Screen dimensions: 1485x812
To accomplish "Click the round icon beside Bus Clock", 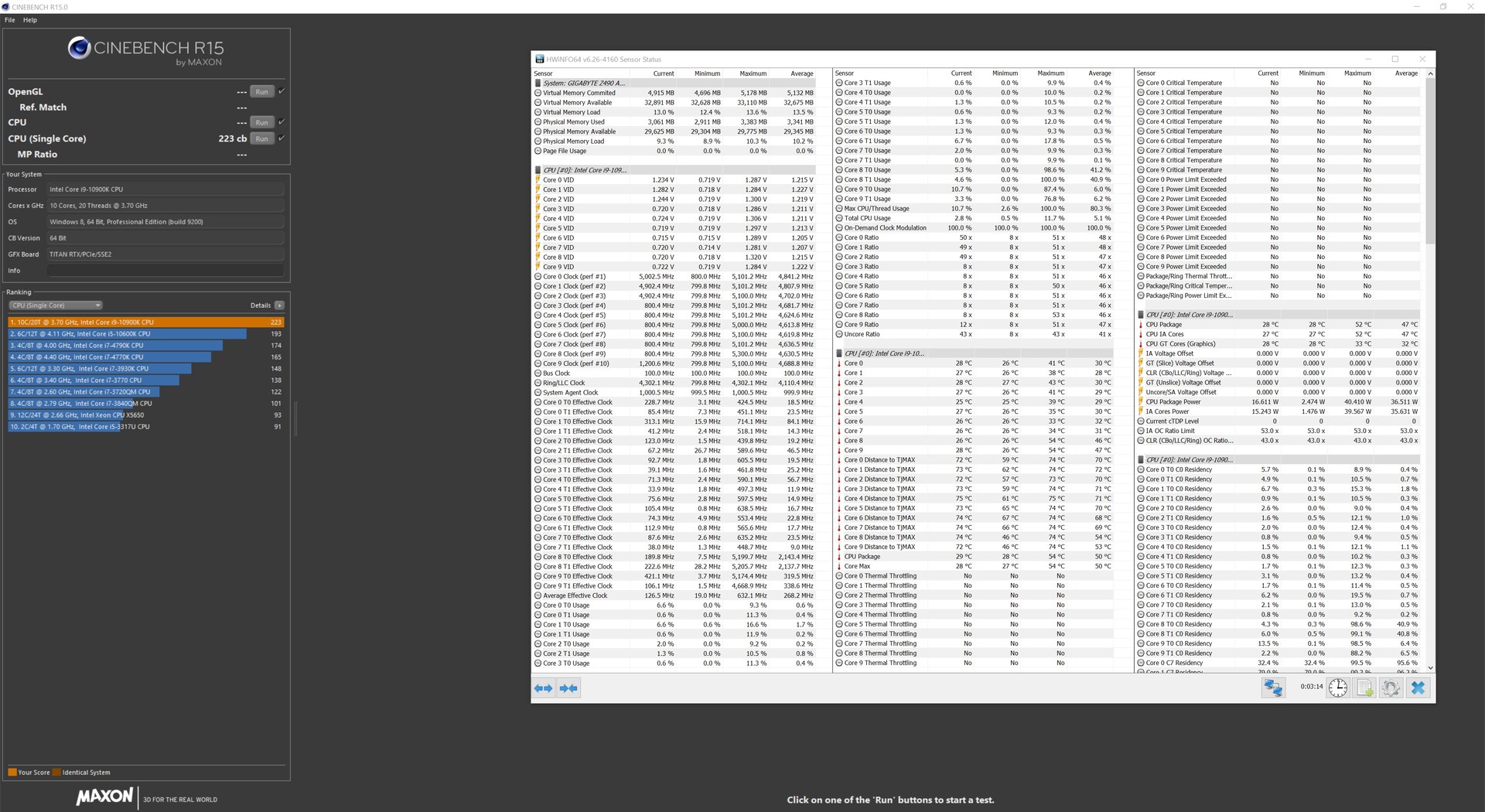I will pos(538,373).
